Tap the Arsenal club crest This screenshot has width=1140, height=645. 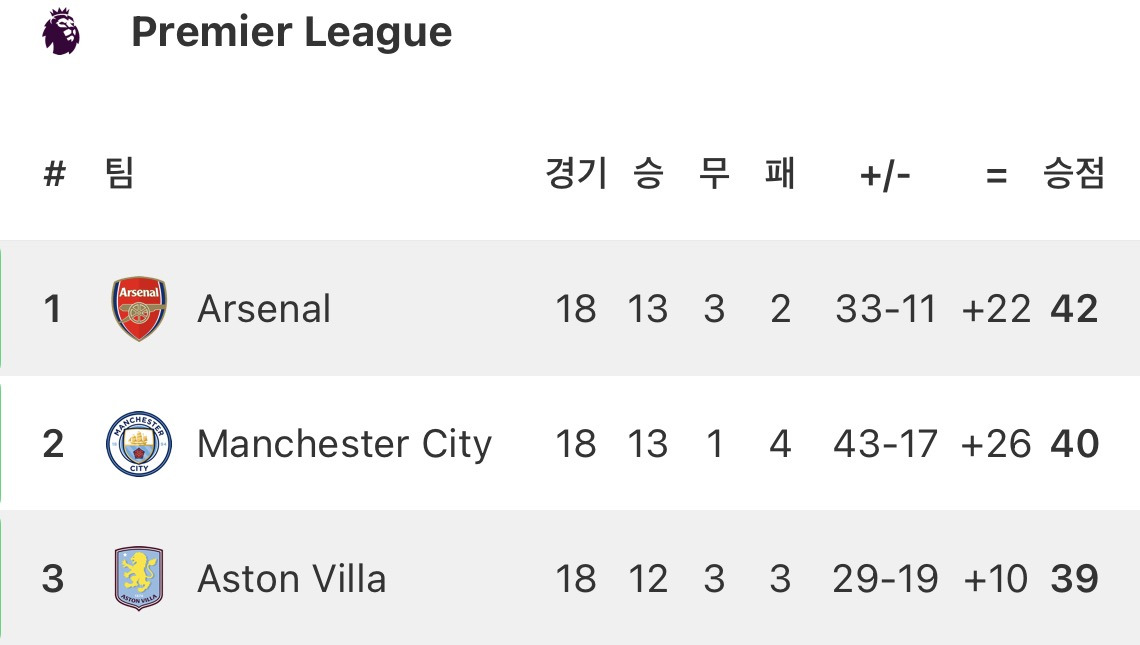click(139, 309)
